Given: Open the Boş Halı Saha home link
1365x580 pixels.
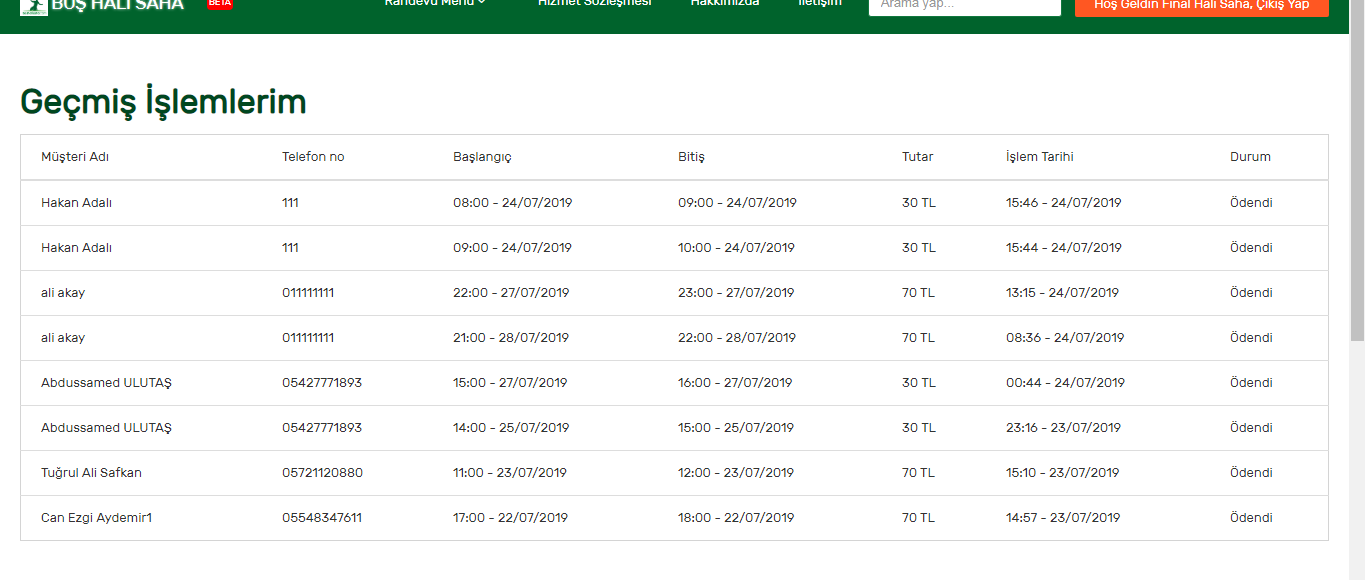Looking at the screenshot, I should point(117,5).
